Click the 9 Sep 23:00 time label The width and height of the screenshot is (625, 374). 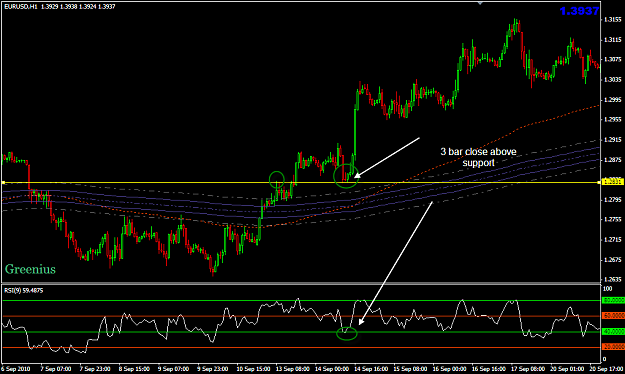point(213,369)
